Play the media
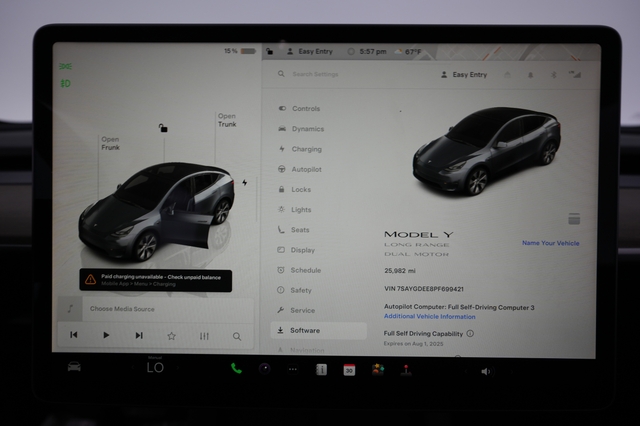 (x=106, y=335)
